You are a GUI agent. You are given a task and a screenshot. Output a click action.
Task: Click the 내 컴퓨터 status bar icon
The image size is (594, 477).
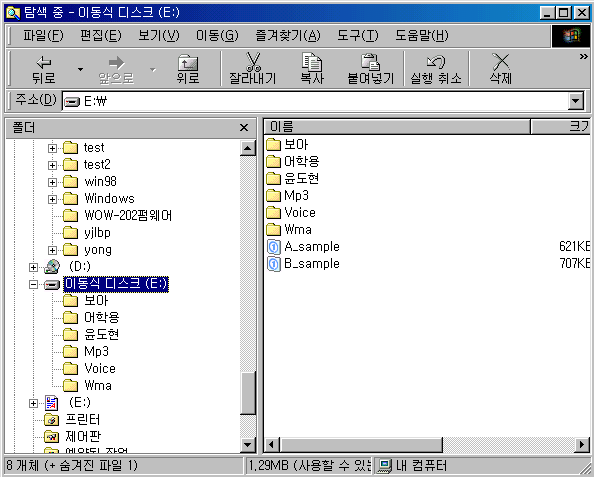[385, 466]
